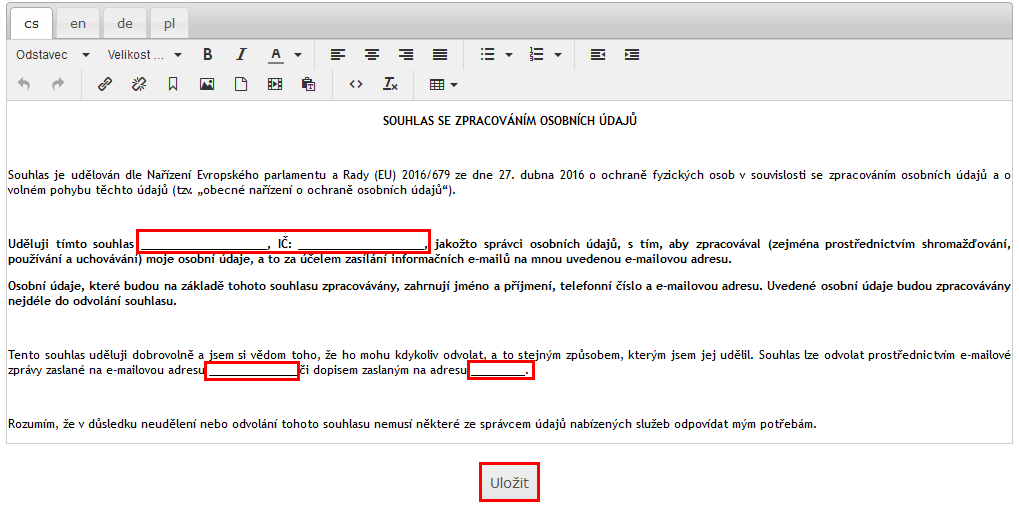Viewport: 1019px width, 506px height.
Task: Align text to the right
Action: (x=406, y=55)
